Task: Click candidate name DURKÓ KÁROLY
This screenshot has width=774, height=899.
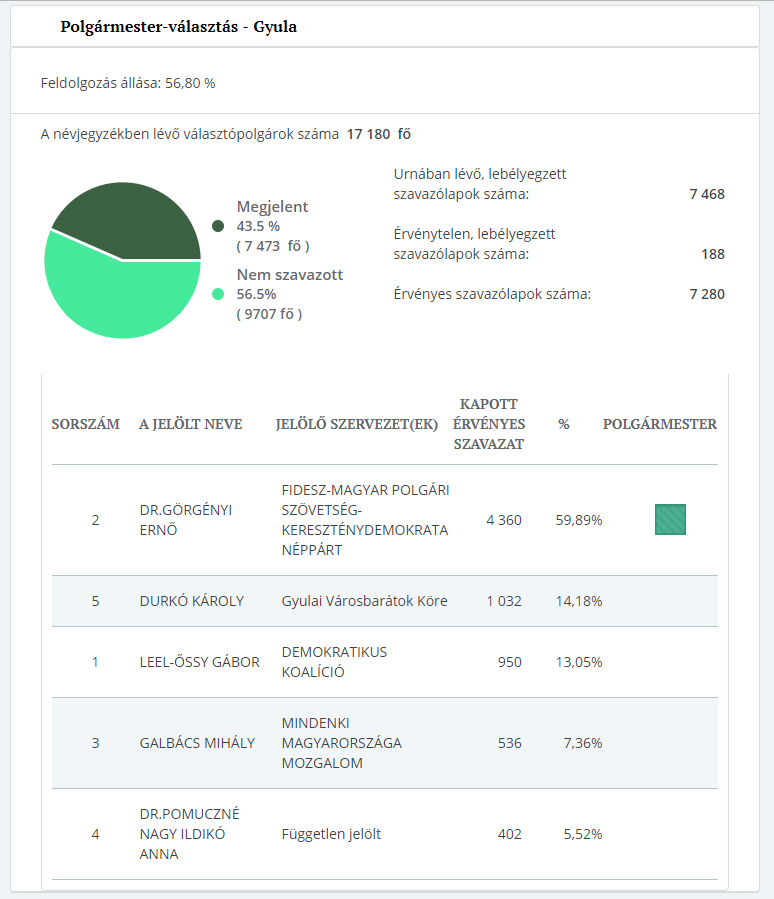Action: (x=192, y=601)
